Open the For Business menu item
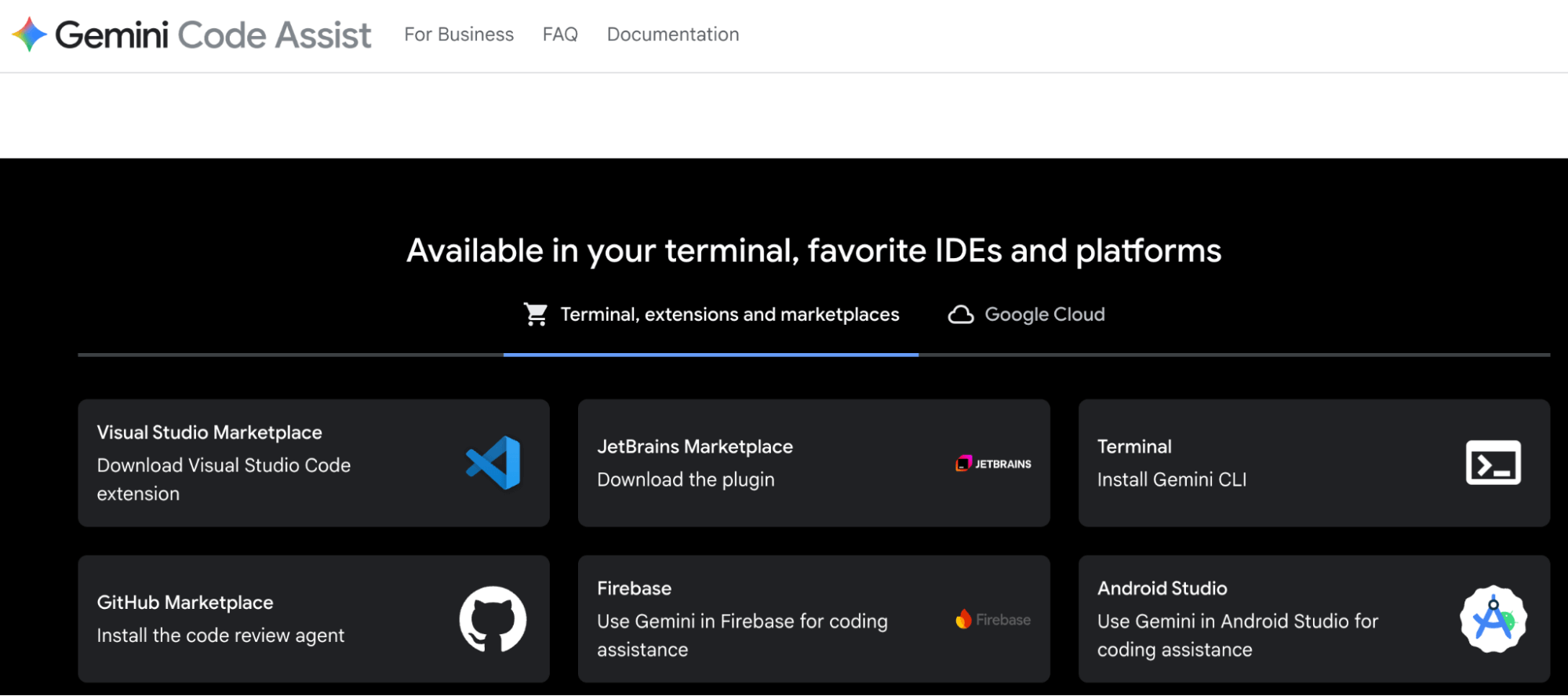Image resolution: width=1568 pixels, height=696 pixels. pos(459,35)
